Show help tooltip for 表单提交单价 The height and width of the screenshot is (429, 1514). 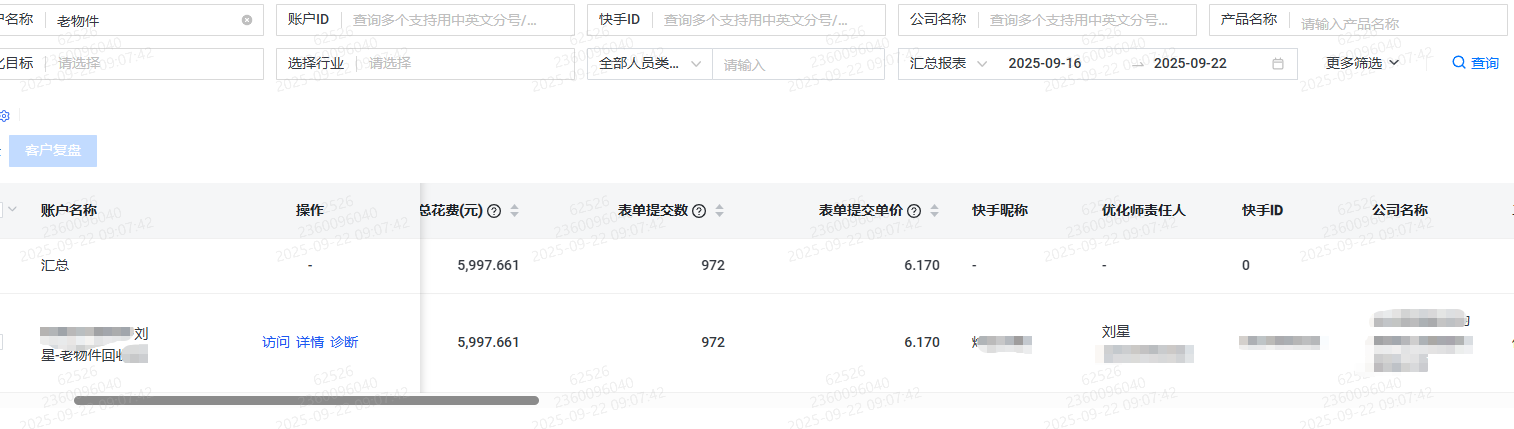914,211
